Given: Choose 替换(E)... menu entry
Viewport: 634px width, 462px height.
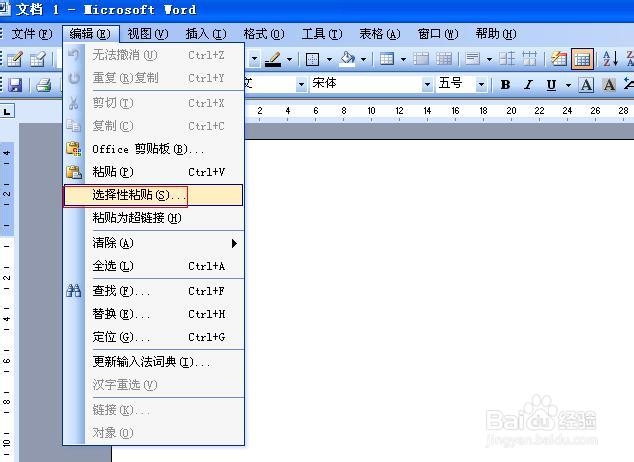Looking at the screenshot, I should pyautogui.click(x=153, y=314).
